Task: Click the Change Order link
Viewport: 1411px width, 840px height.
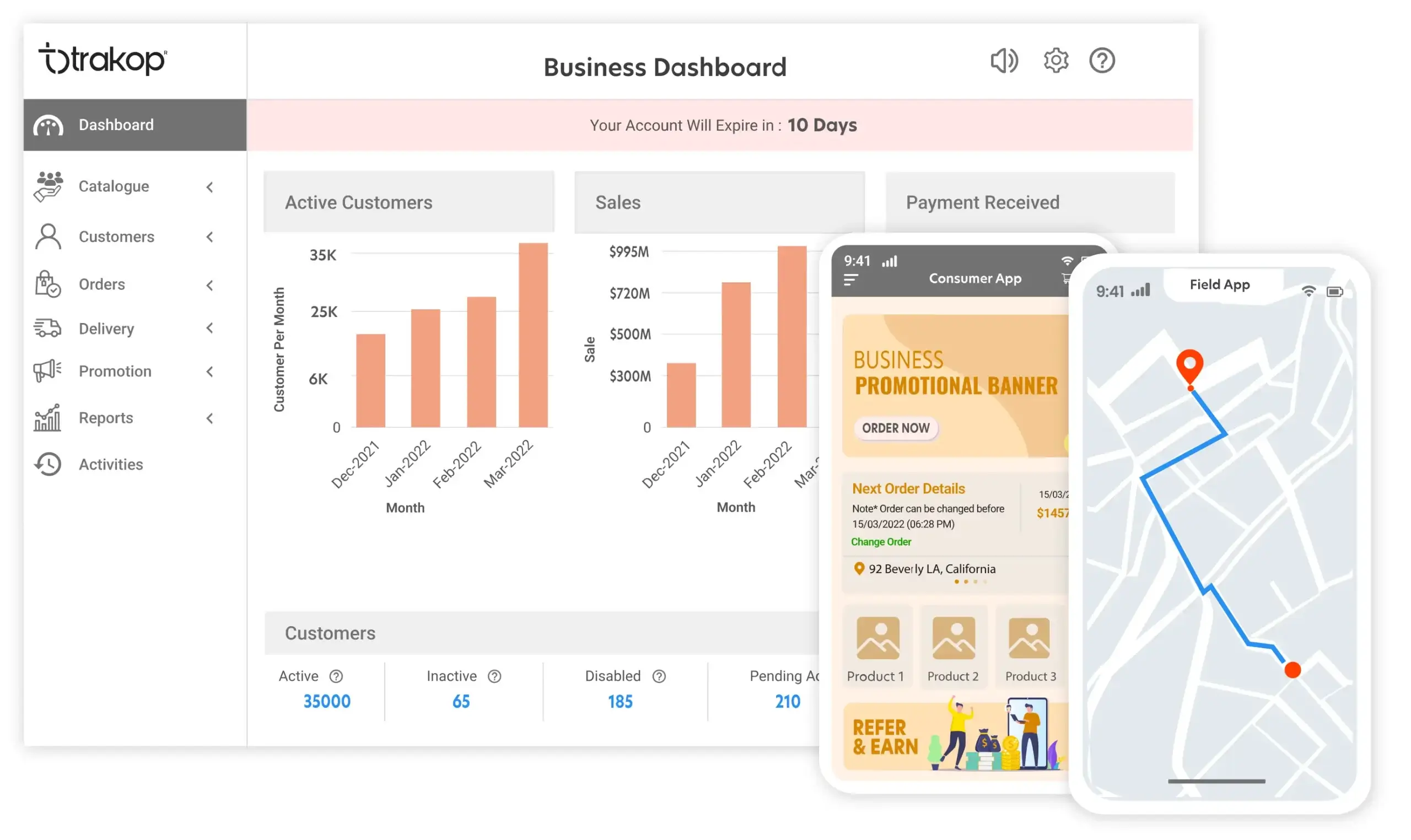Action: (881, 542)
